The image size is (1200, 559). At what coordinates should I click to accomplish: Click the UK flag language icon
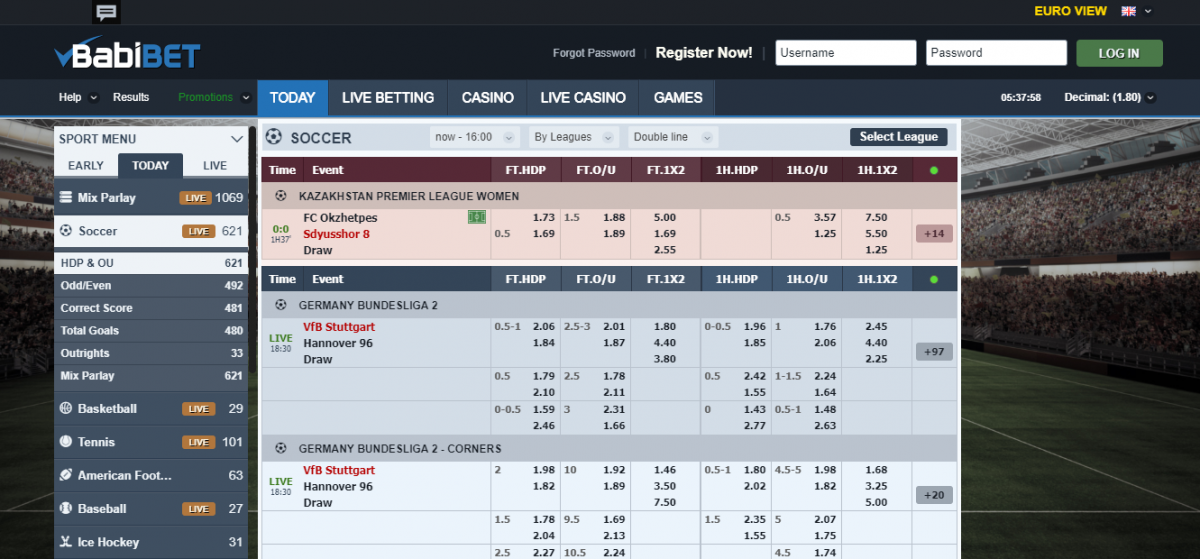(1128, 11)
